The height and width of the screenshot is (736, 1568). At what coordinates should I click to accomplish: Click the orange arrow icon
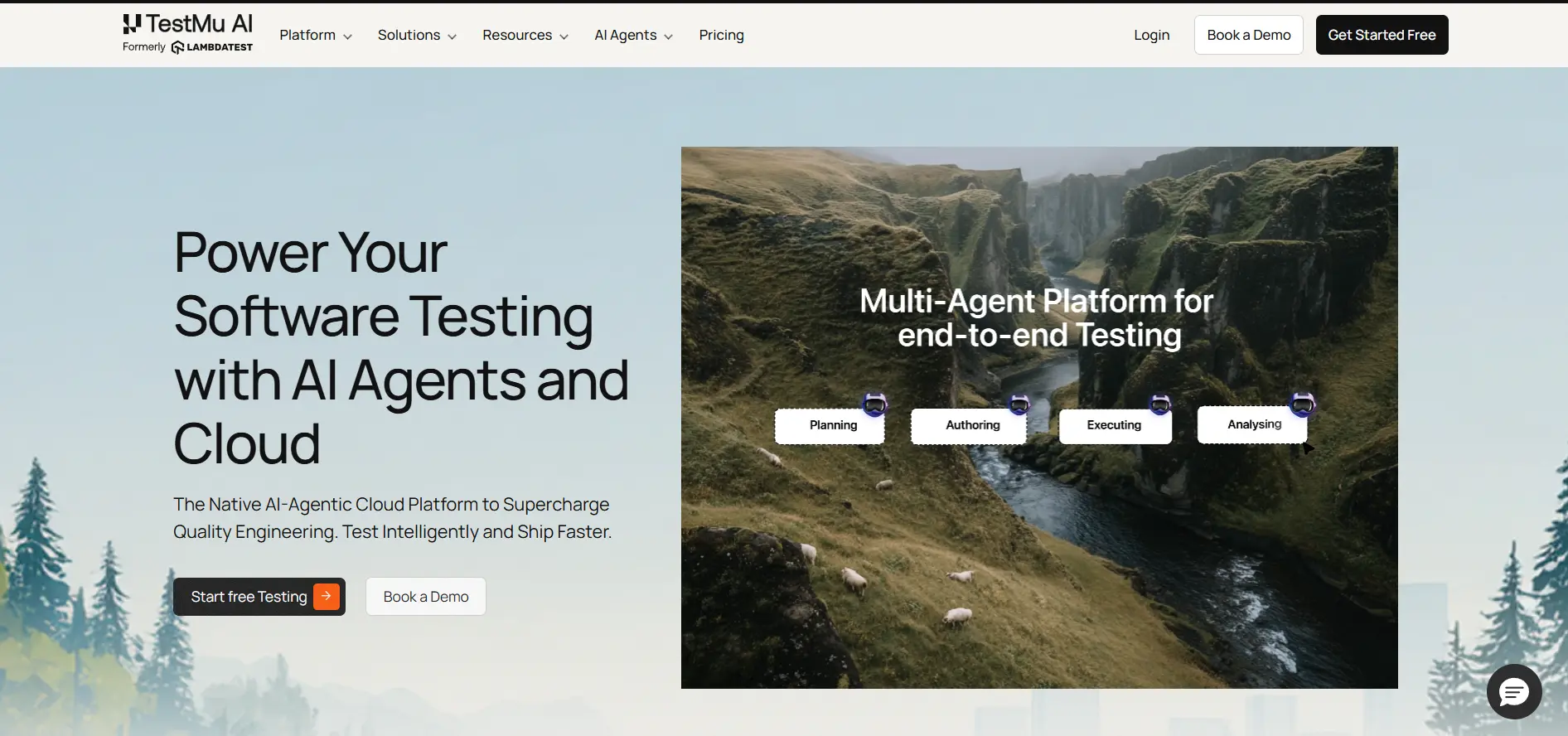327,596
